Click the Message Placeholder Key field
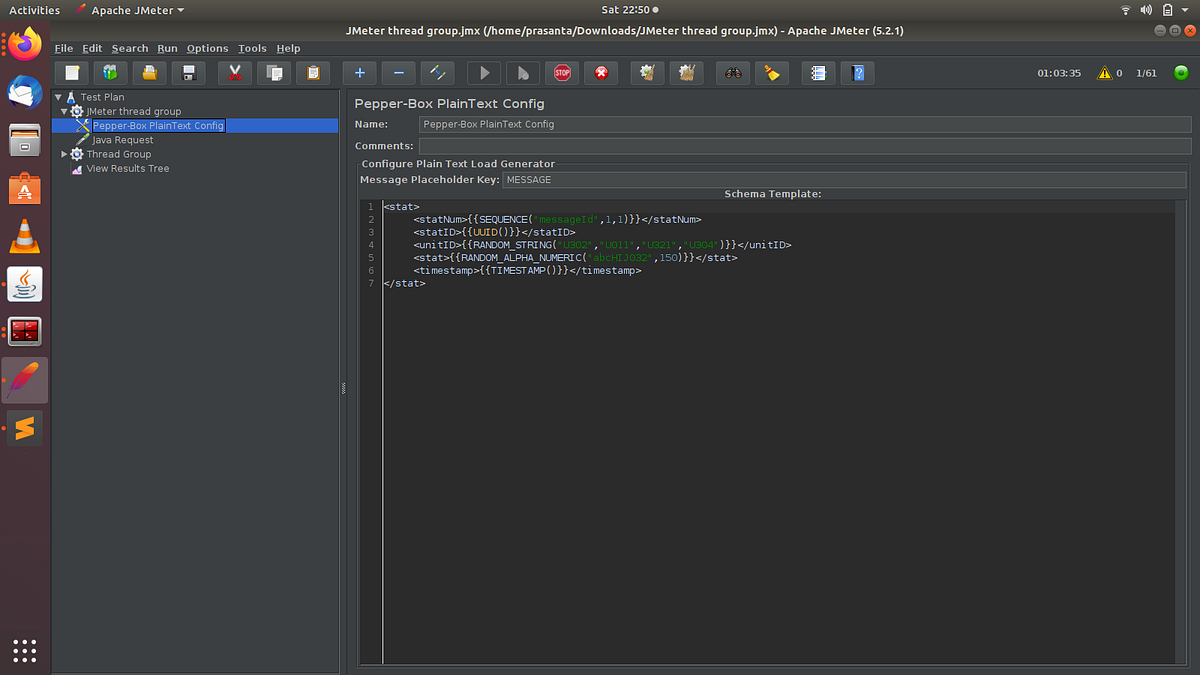The width and height of the screenshot is (1200, 675). pyautogui.click(x=845, y=180)
